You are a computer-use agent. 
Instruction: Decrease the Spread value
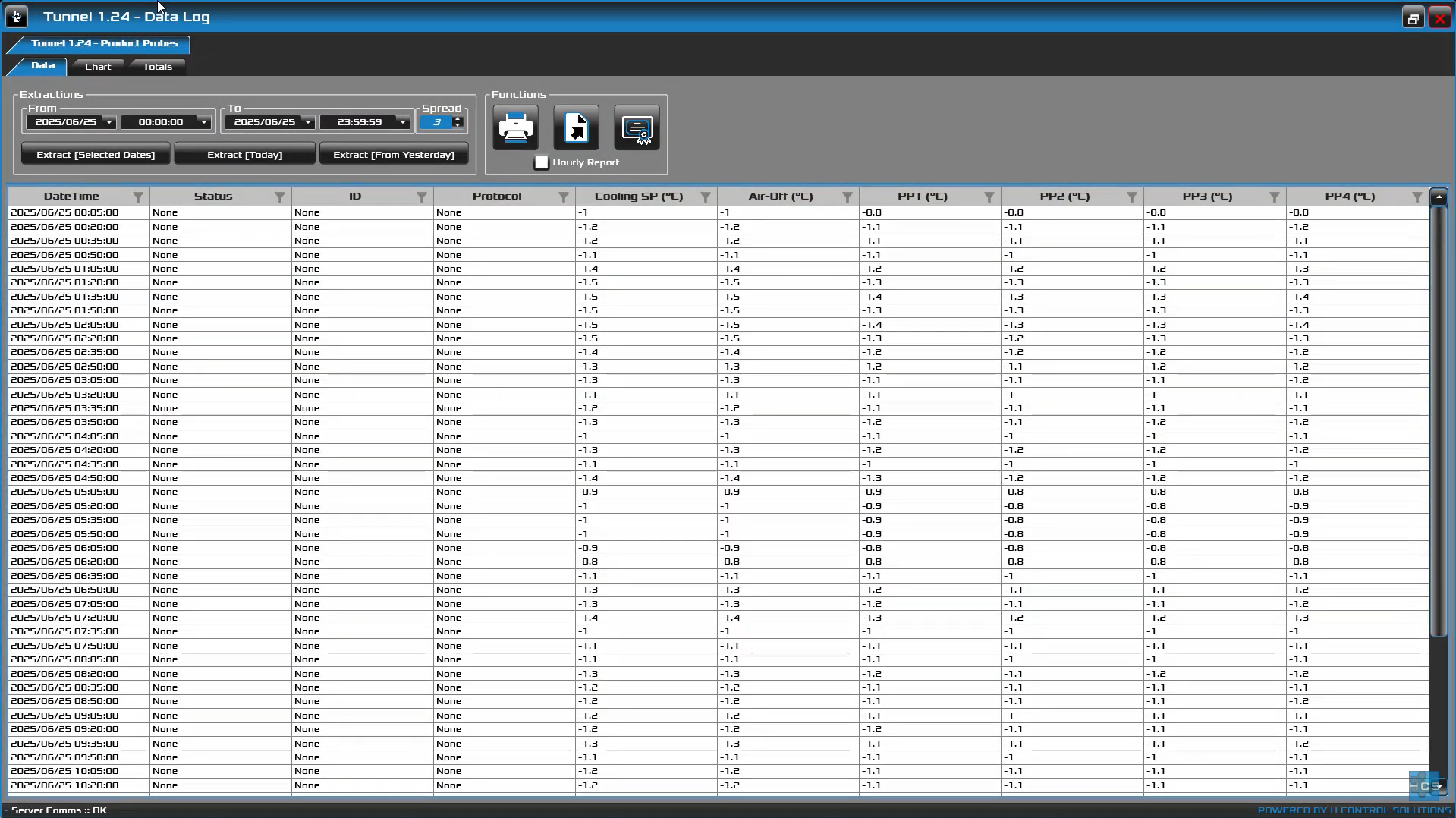[x=458, y=125]
